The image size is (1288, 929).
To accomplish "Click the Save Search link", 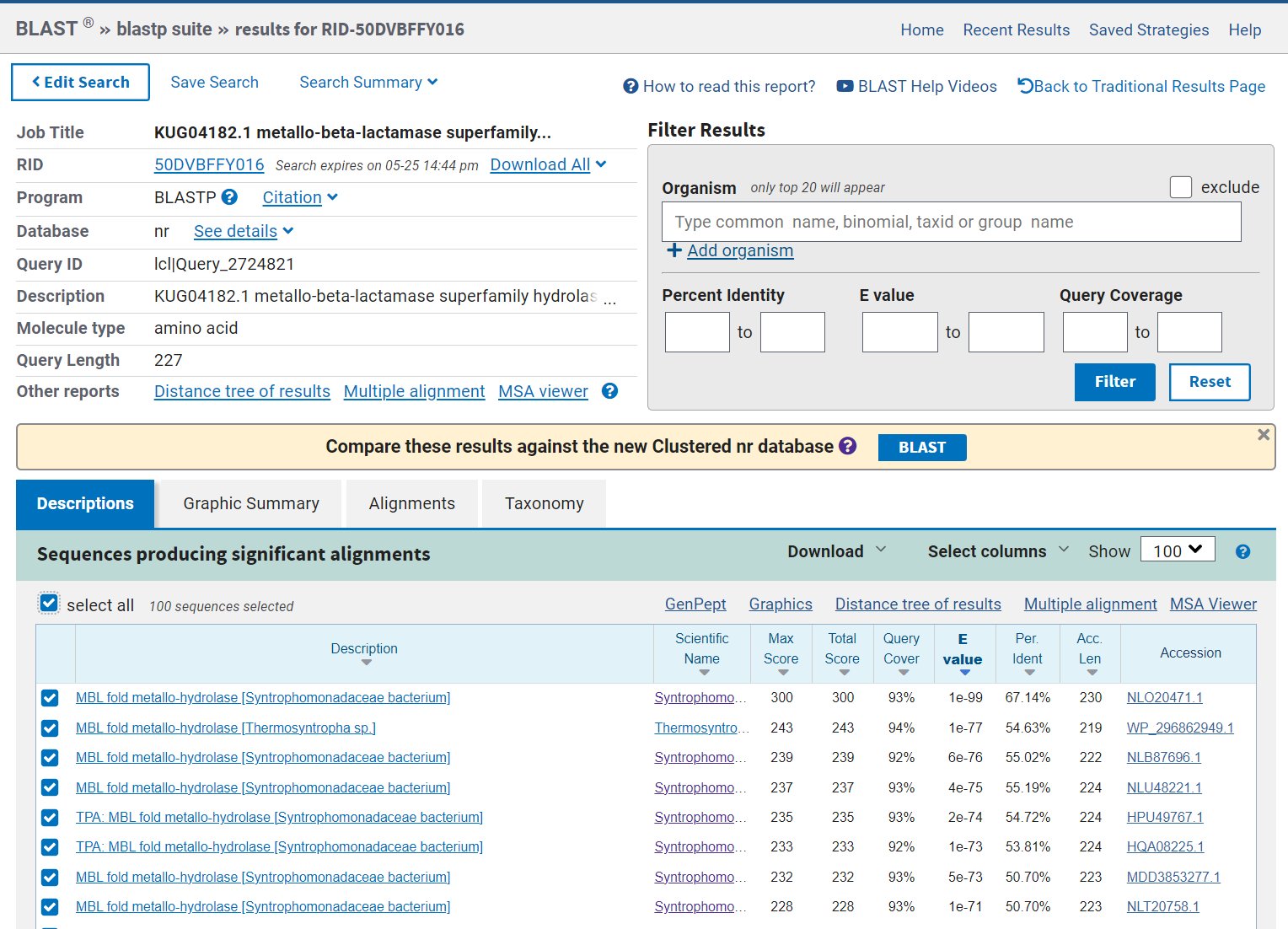I will pos(214,82).
